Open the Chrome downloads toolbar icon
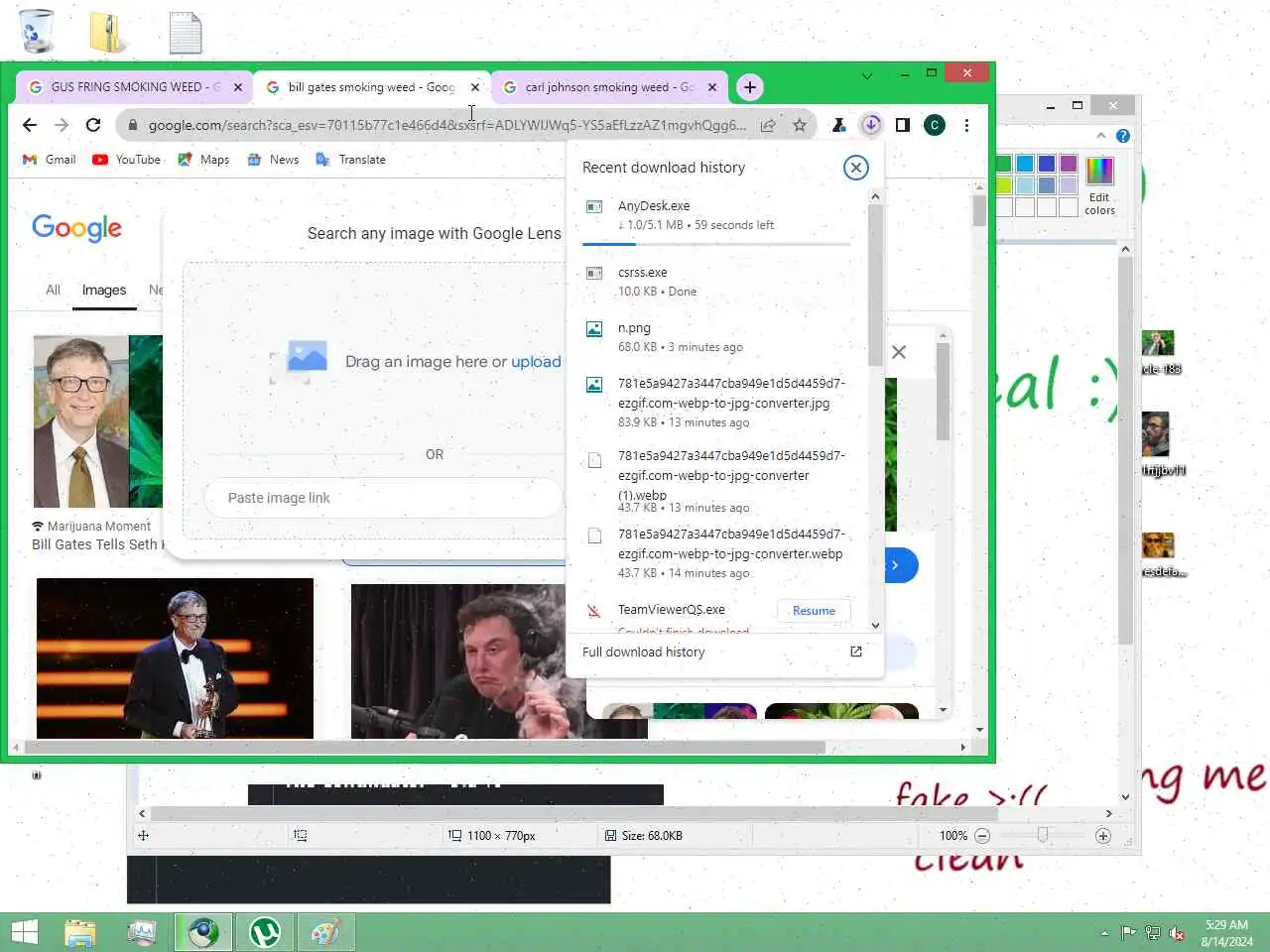 tap(870, 125)
